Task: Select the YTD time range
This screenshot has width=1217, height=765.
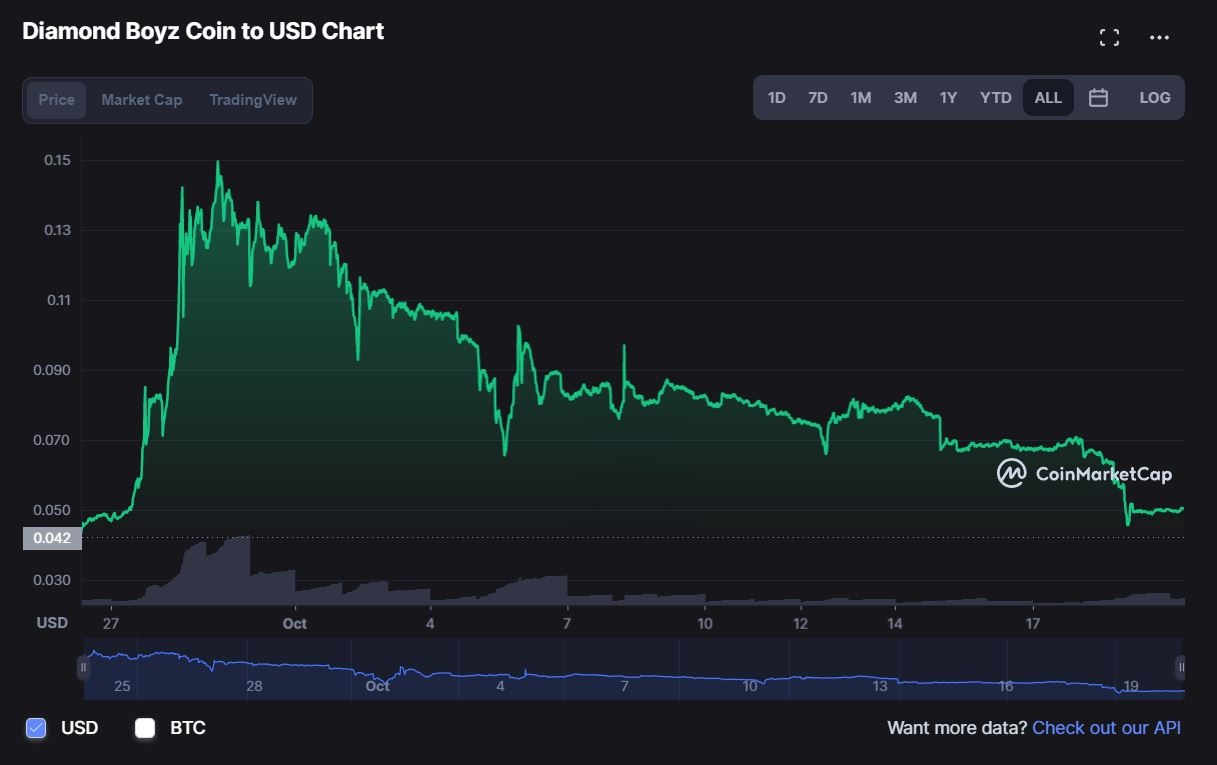Action: pyautogui.click(x=995, y=98)
